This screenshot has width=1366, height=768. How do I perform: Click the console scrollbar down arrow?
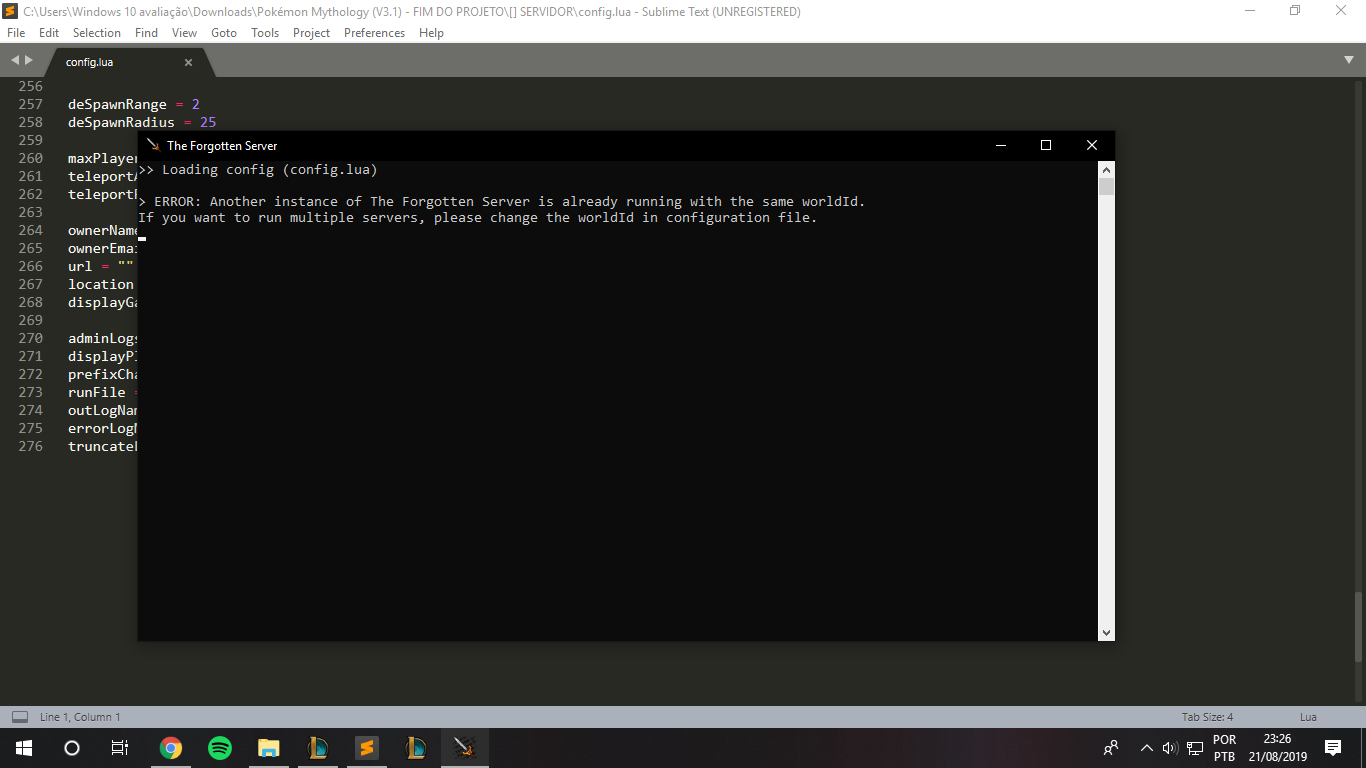pyautogui.click(x=1106, y=633)
